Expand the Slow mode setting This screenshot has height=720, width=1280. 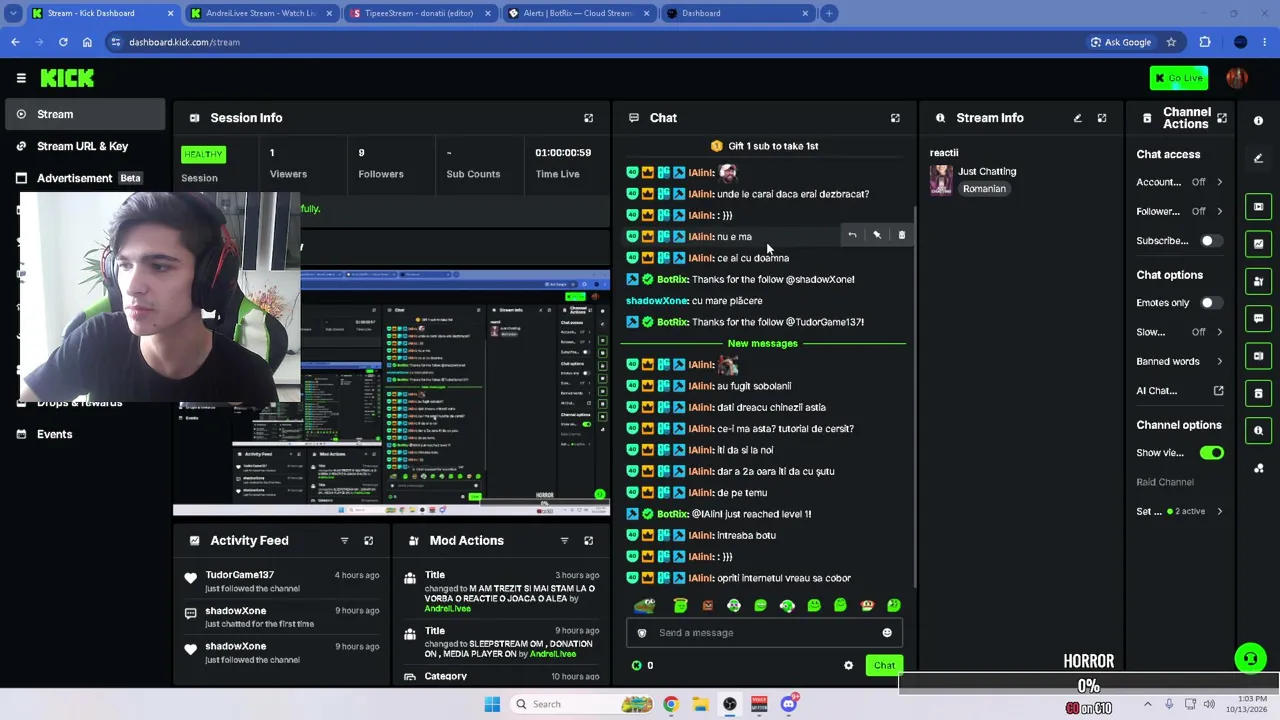click(1180, 332)
